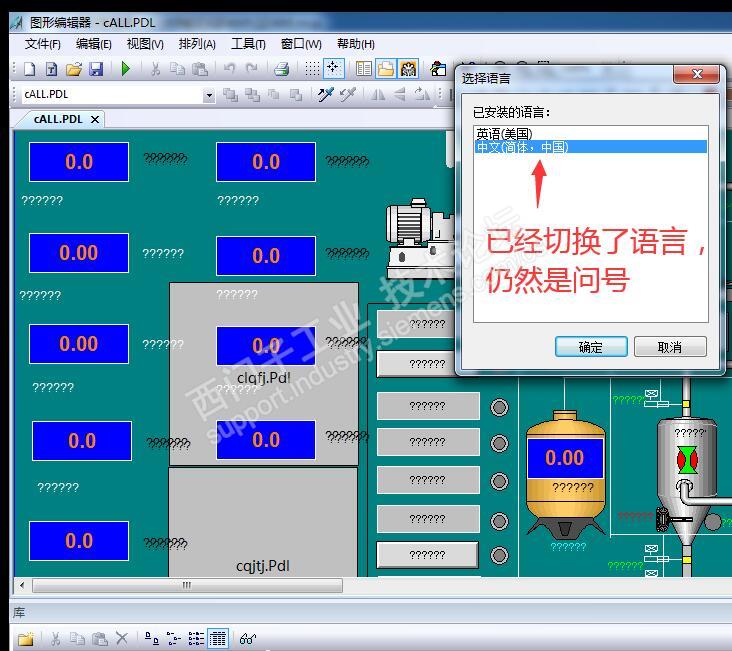Click the preview glasses icon in the library
The image size is (732, 651).
(248, 638)
